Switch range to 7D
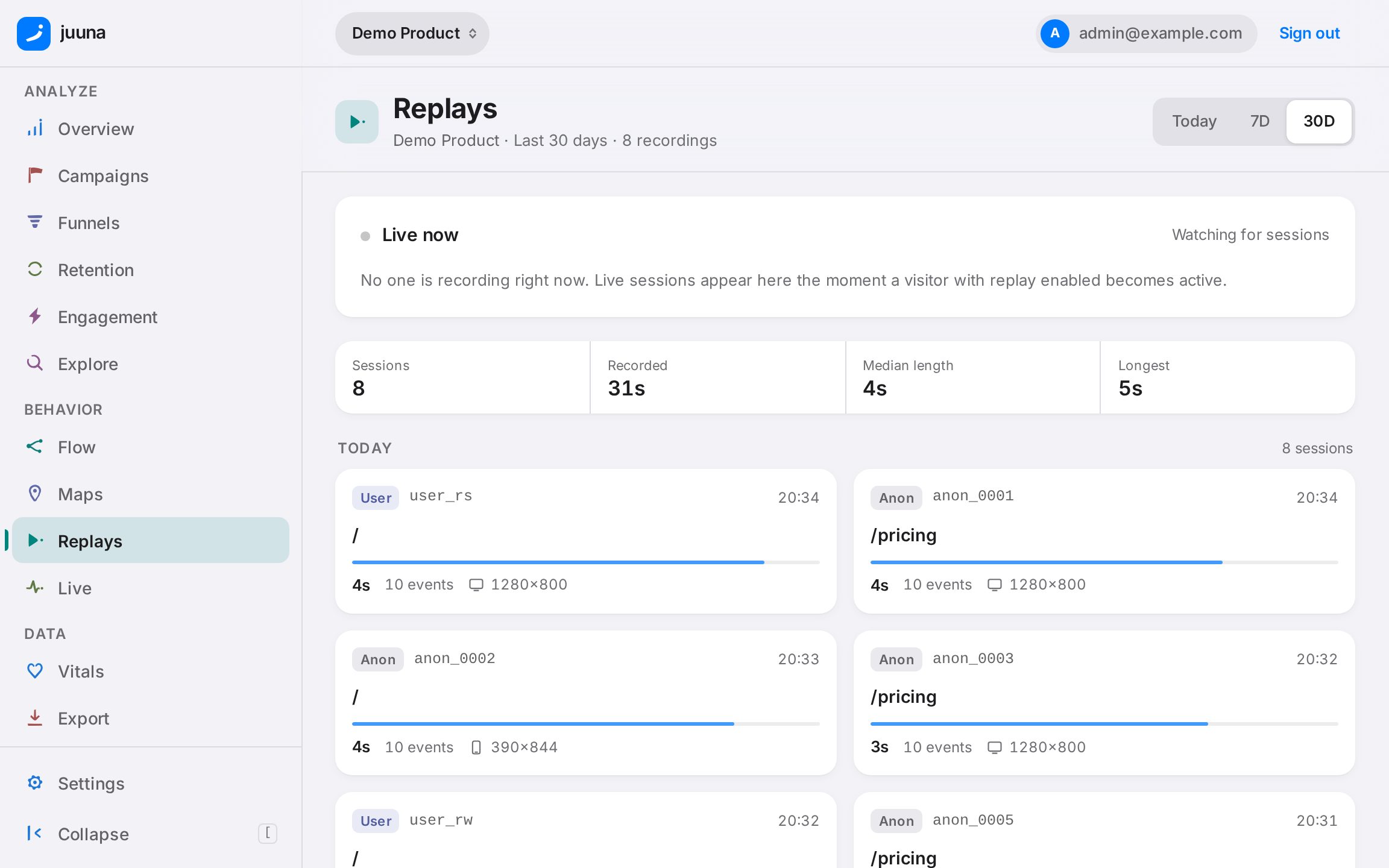The image size is (1389, 868). (1259, 121)
